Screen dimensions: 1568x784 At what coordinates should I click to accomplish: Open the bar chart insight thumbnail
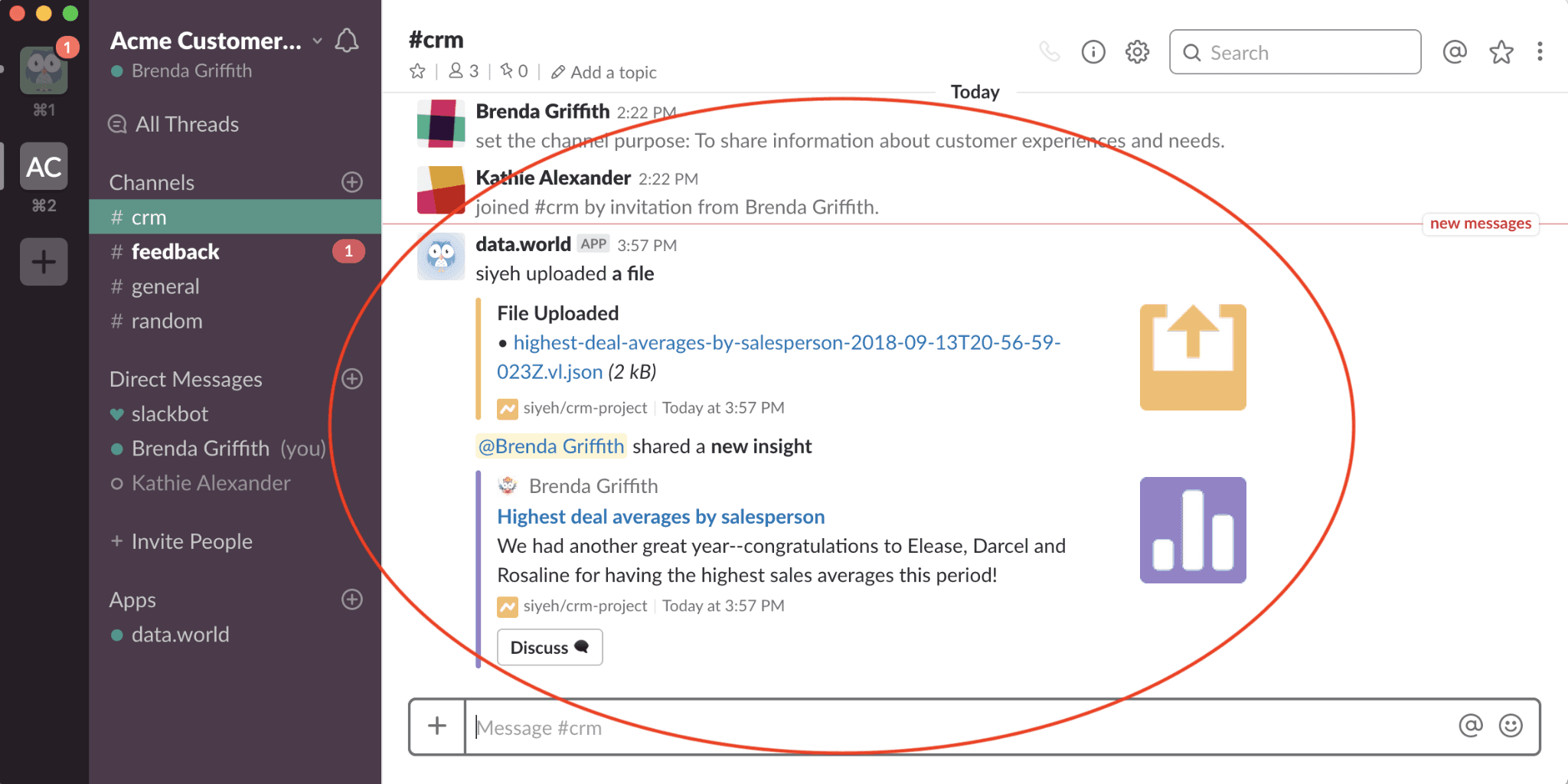1193,530
